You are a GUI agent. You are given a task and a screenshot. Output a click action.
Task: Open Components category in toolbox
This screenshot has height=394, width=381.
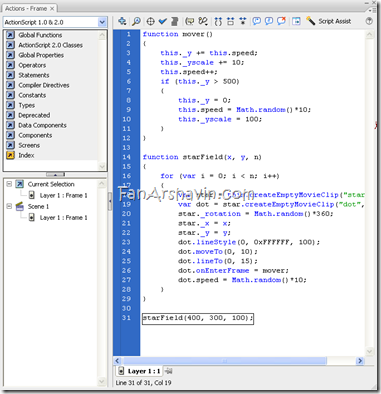click(35, 135)
